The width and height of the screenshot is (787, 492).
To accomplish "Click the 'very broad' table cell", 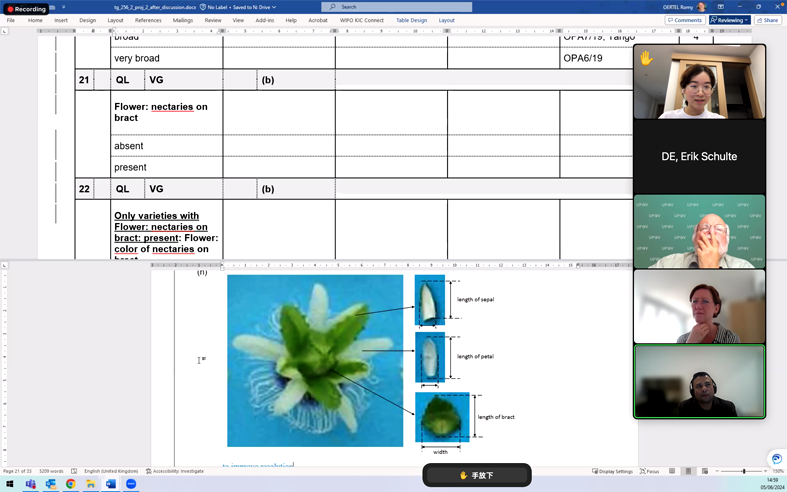I will pyautogui.click(x=167, y=58).
